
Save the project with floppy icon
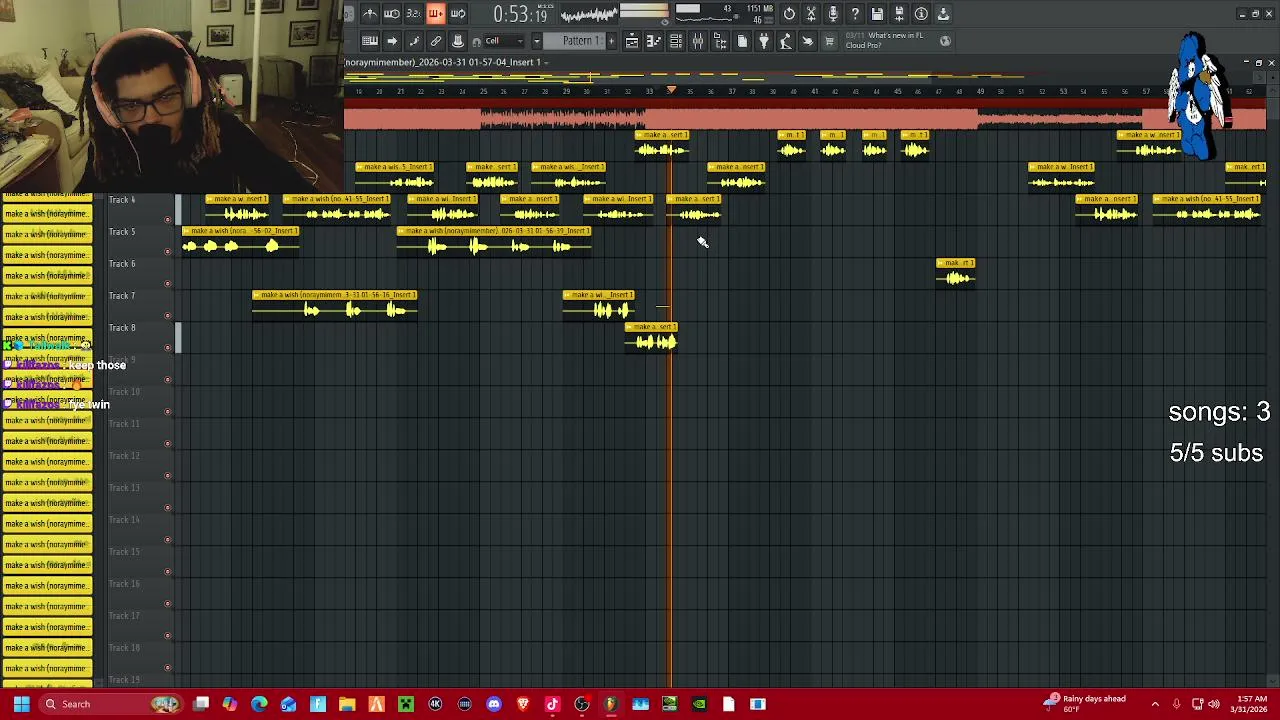(x=877, y=14)
